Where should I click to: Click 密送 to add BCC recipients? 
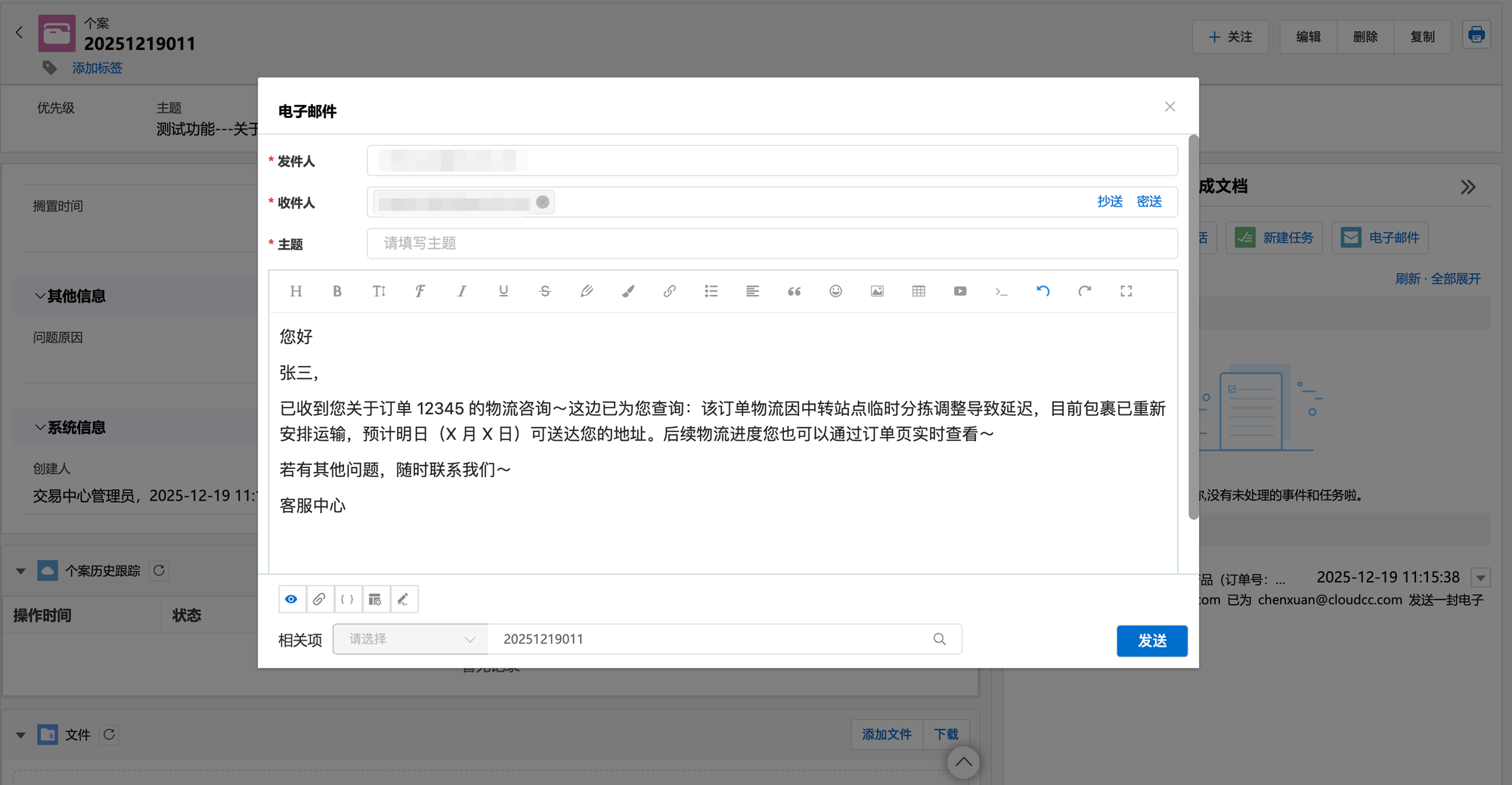coord(1148,202)
